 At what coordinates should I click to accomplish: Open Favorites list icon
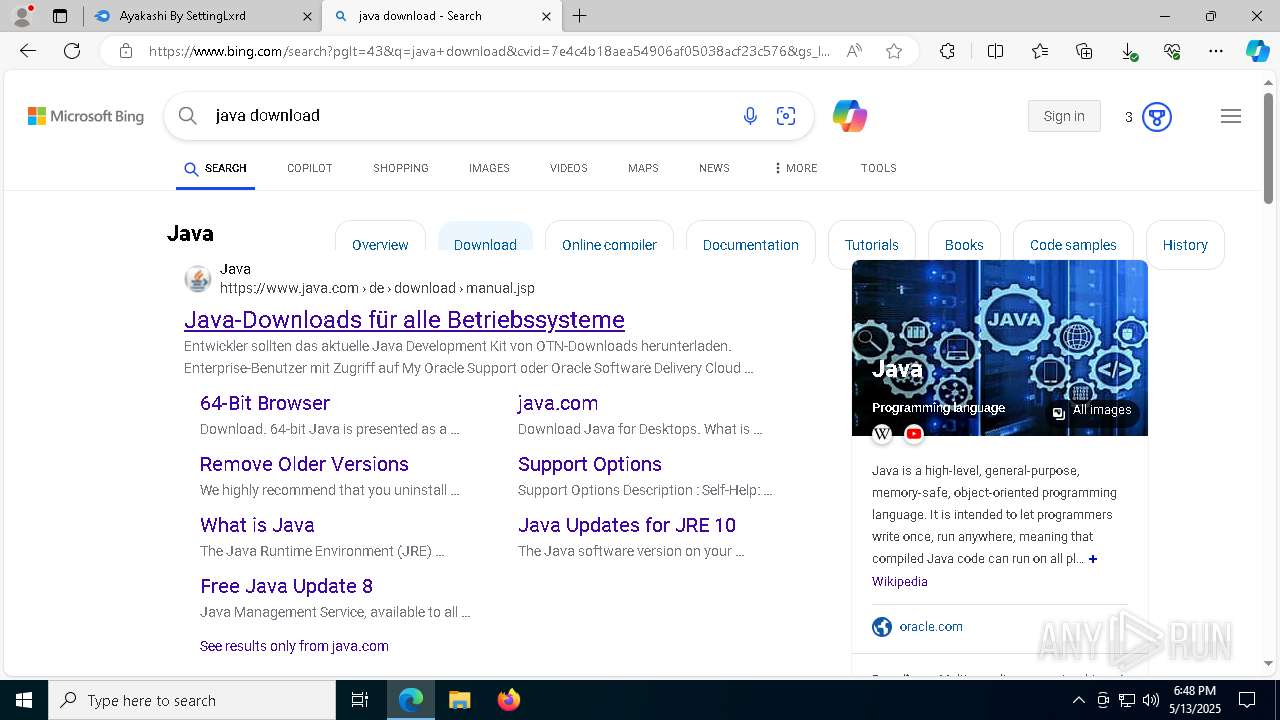1040,51
